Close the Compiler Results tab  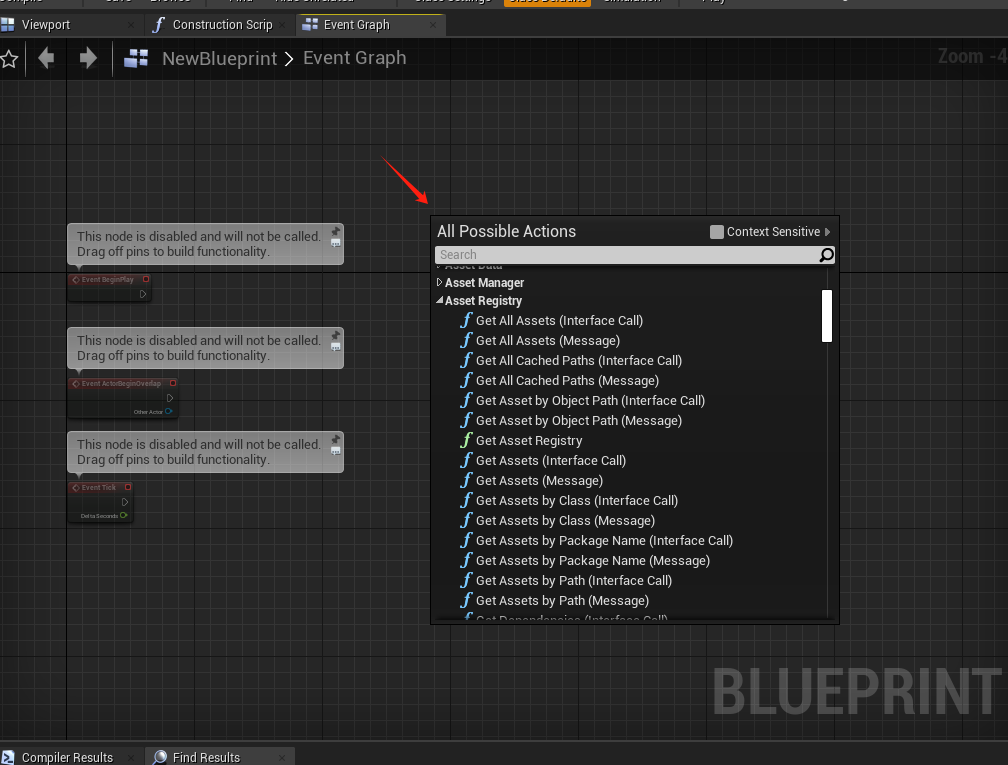click(131, 758)
